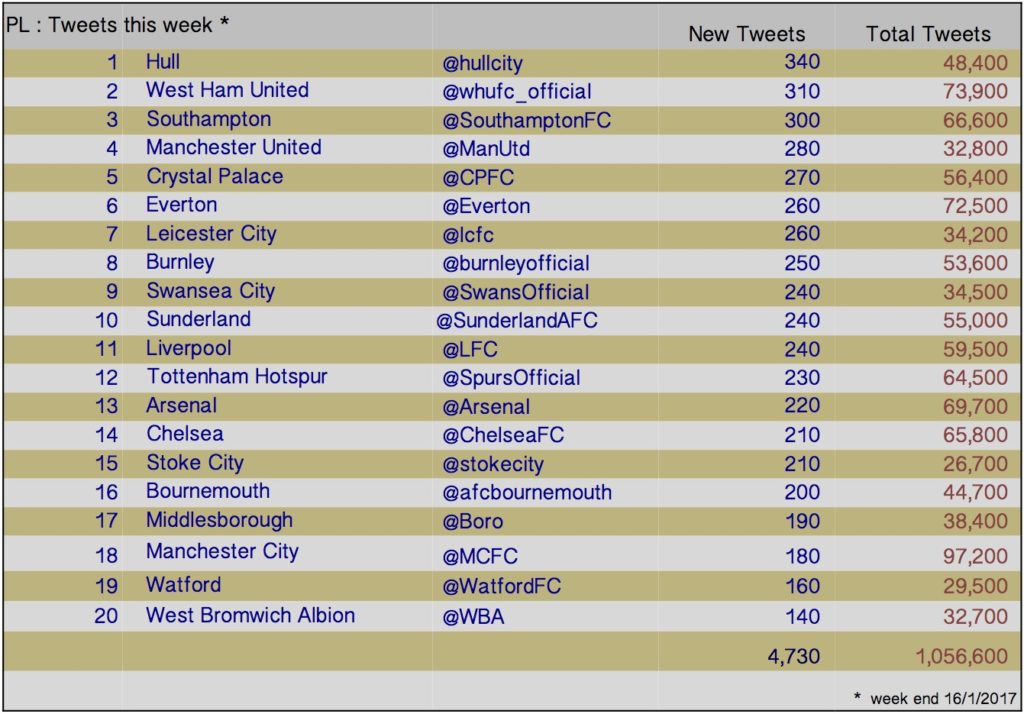The height and width of the screenshot is (714, 1024).
Task: Click the @ChelseaFC handle
Action: click(503, 434)
